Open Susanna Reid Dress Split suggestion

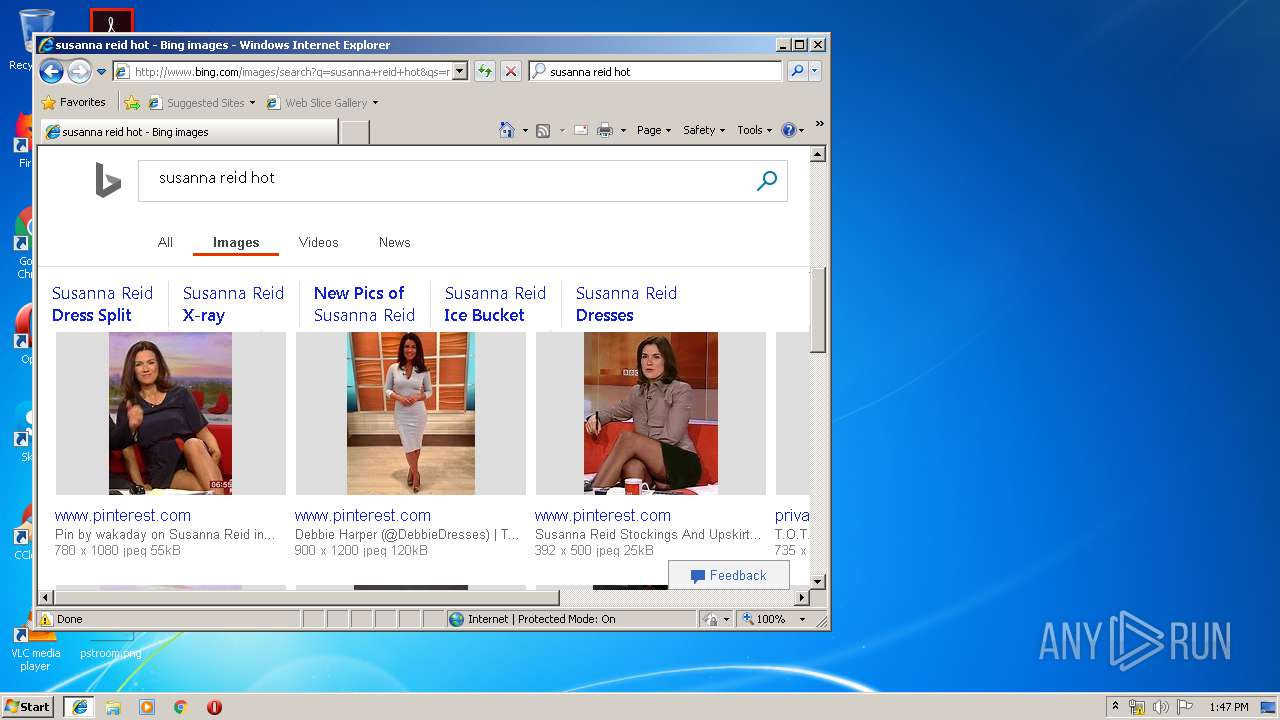coord(102,304)
